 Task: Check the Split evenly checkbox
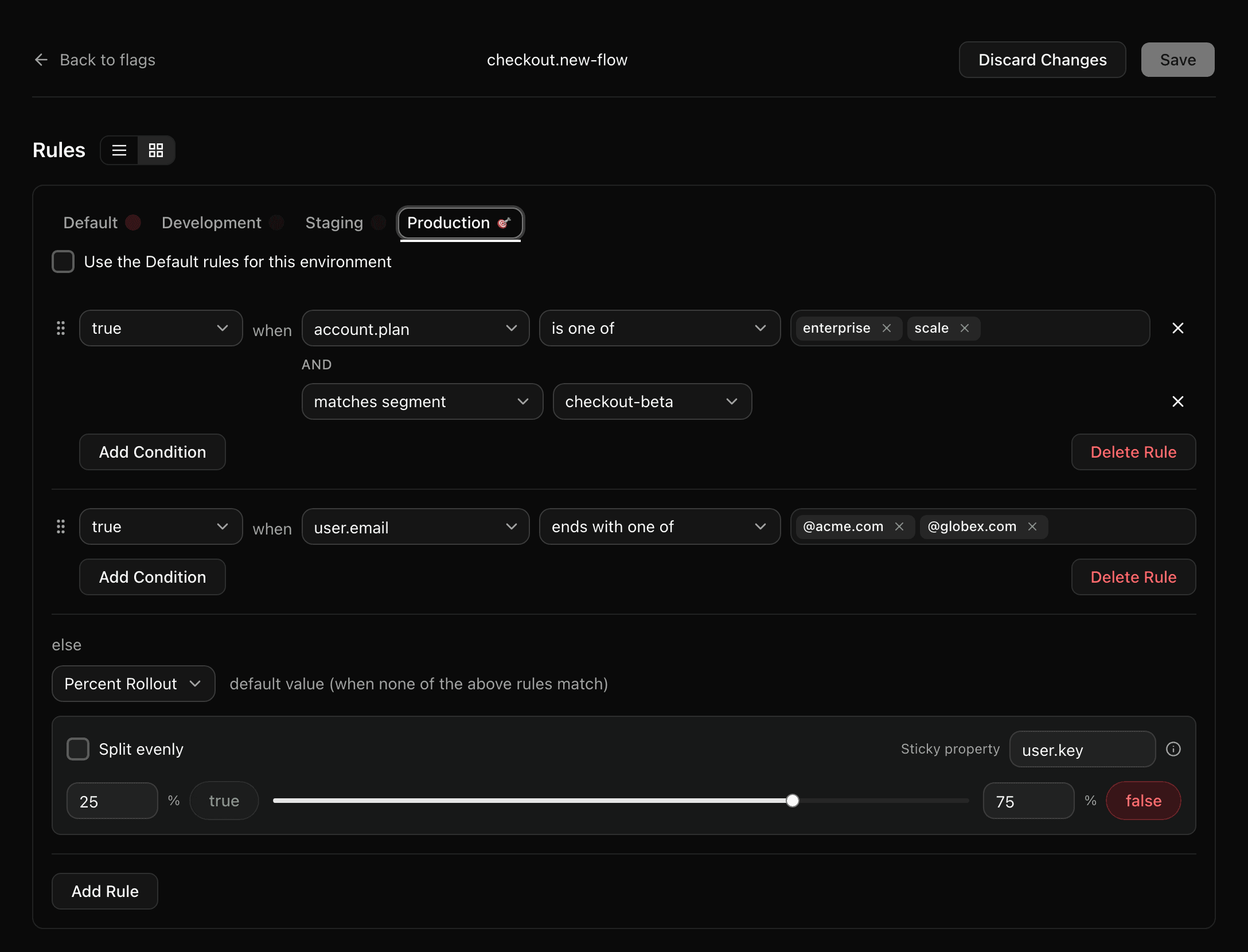point(78,749)
